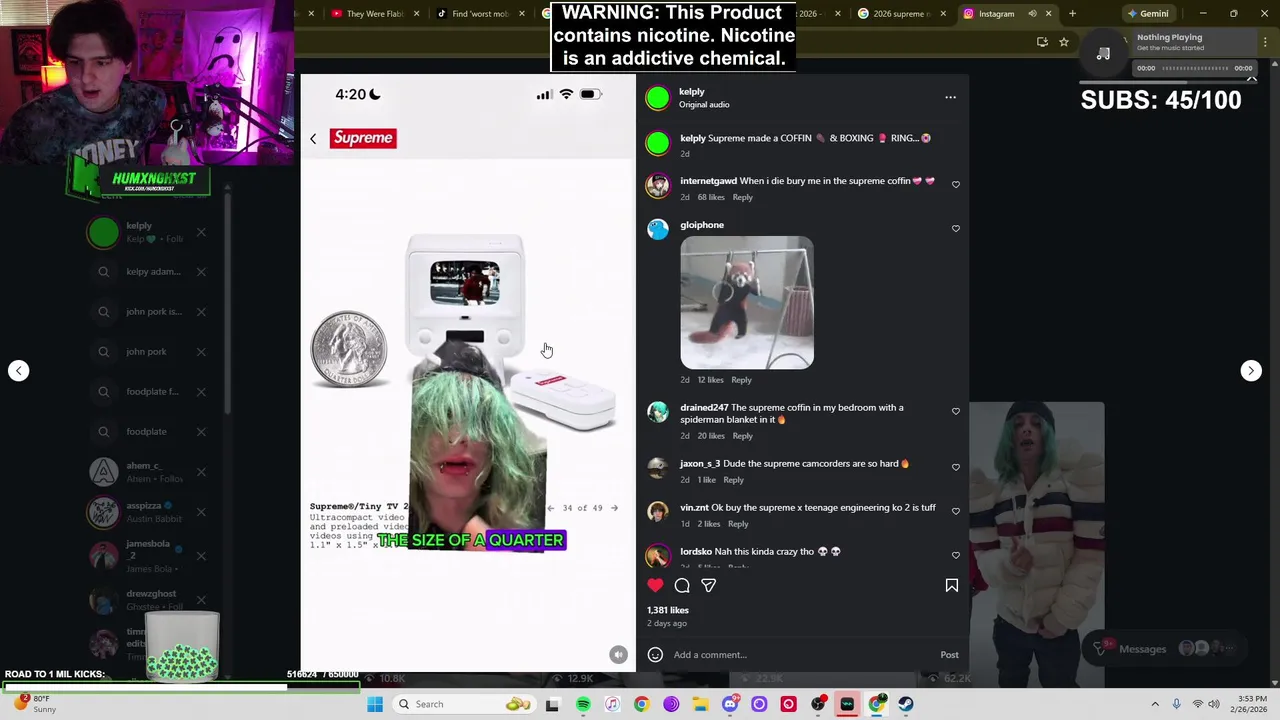Like drained247's comment
This screenshot has height=720, width=1280.
coord(956,412)
